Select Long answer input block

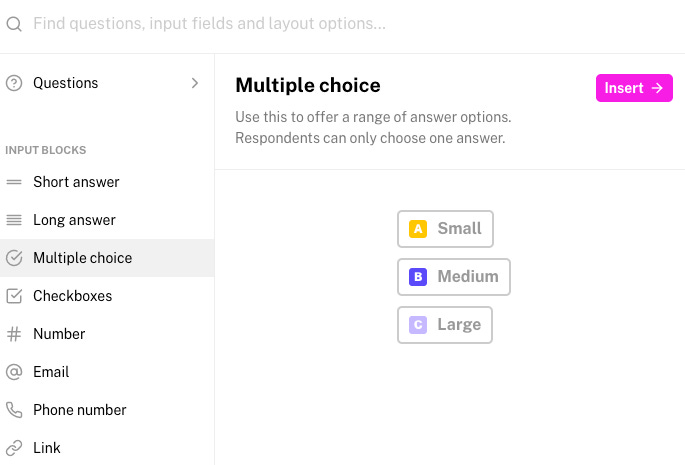(x=74, y=220)
